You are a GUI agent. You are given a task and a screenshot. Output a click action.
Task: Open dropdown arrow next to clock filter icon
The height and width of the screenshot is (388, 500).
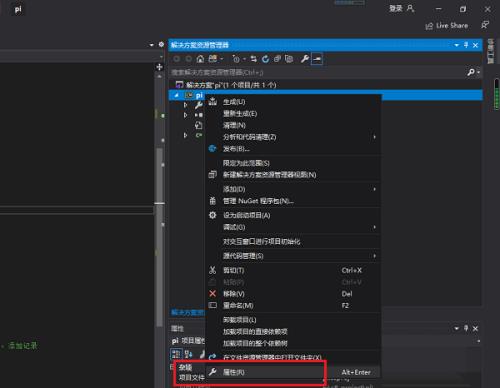point(244,59)
